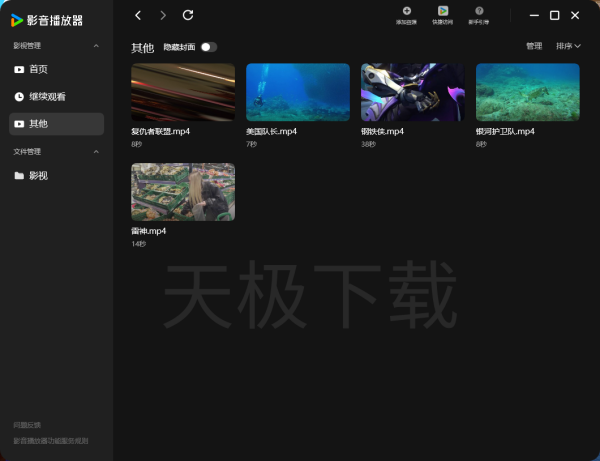Refresh the video list
Screen dimensions: 600x461
tap(189, 15)
